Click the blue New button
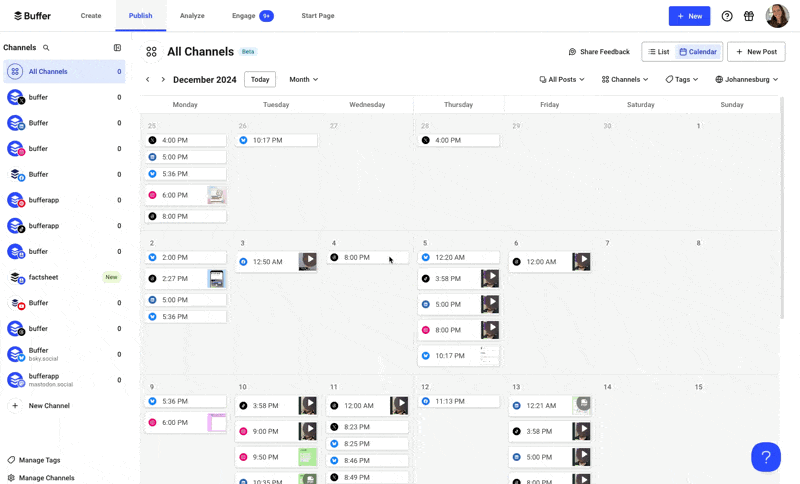This screenshot has height=484, width=800. coord(689,16)
